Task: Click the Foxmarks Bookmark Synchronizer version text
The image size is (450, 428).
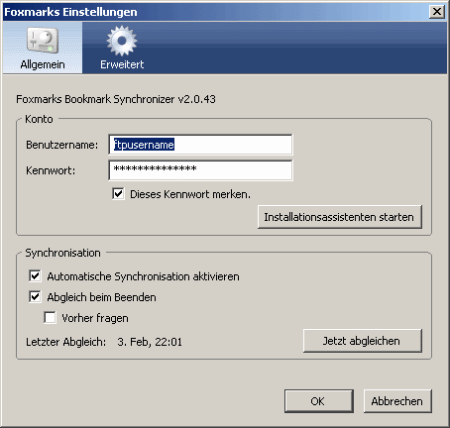Action: [116, 99]
